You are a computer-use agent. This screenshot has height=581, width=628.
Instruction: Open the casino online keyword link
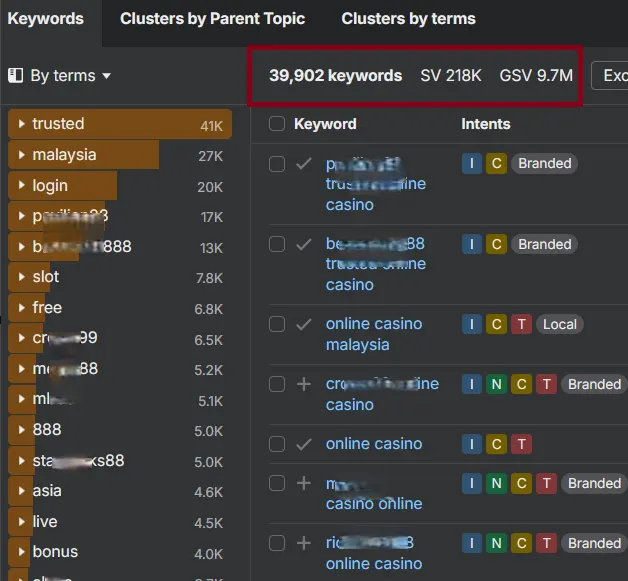coord(374,504)
